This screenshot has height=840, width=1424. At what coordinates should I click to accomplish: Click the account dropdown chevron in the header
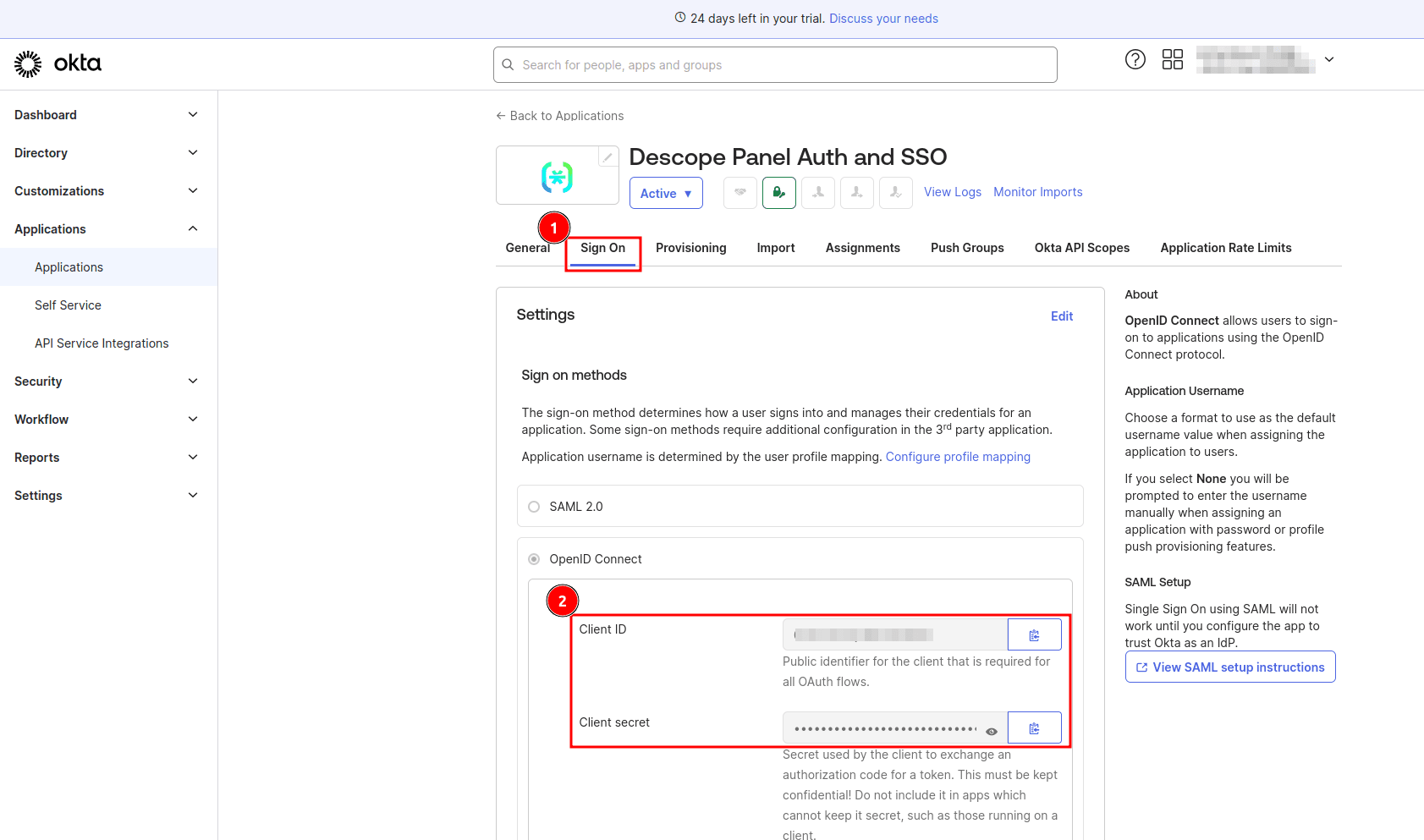click(1328, 59)
